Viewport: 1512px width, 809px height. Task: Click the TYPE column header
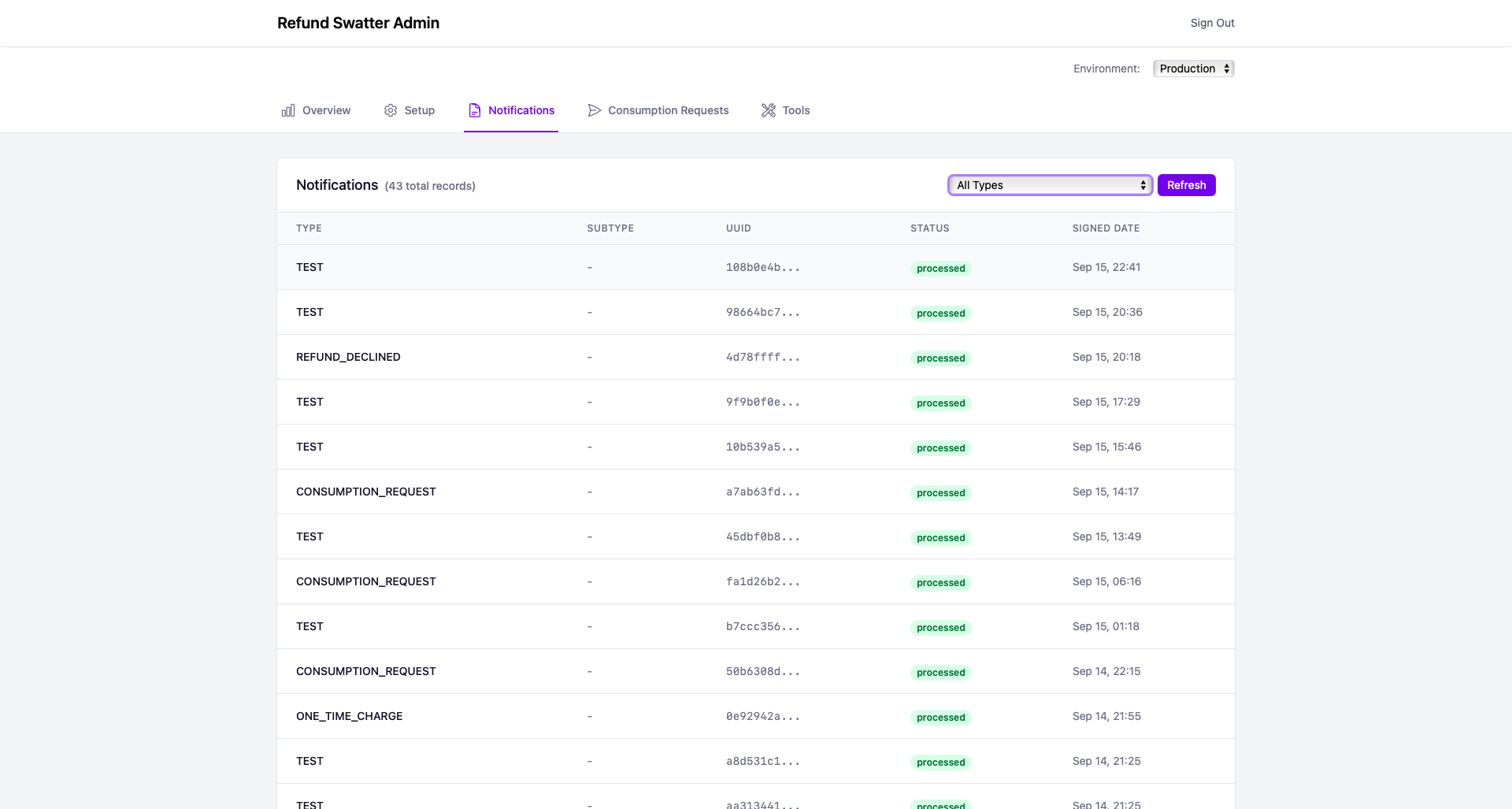[x=309, y=228]
